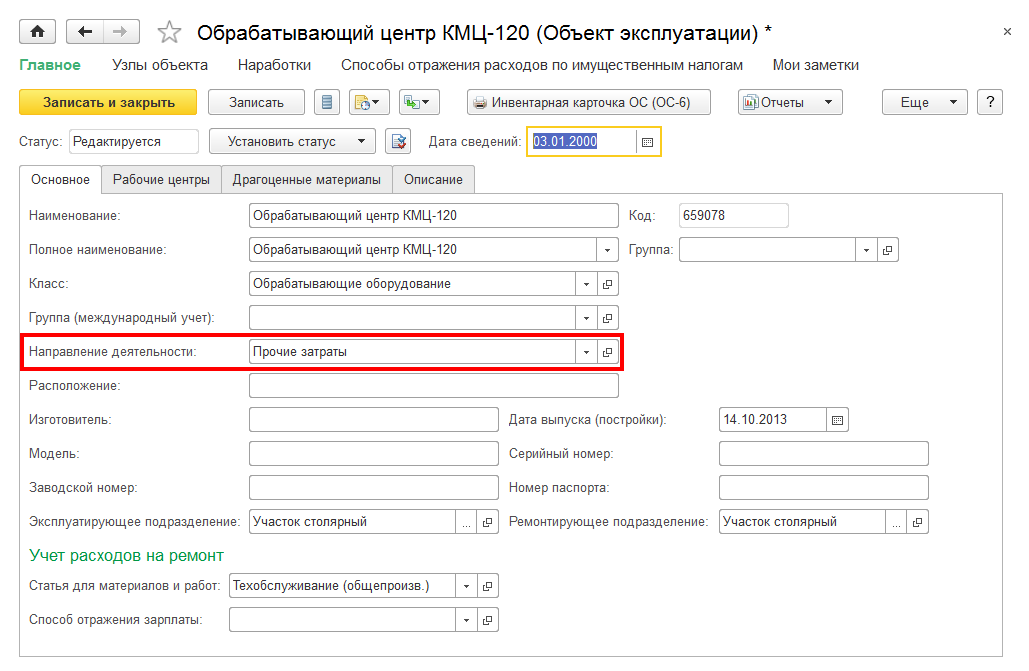Expand Направление деятельности dropdown arrow
The height and width of the screenshot is (671, 1029).
[586, 352]
